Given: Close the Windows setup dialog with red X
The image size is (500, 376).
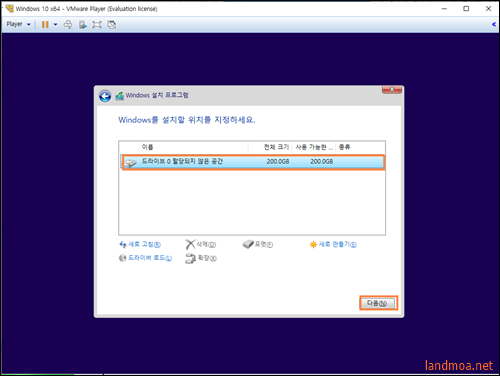Looking at the screenshot, I should [392, 89].
